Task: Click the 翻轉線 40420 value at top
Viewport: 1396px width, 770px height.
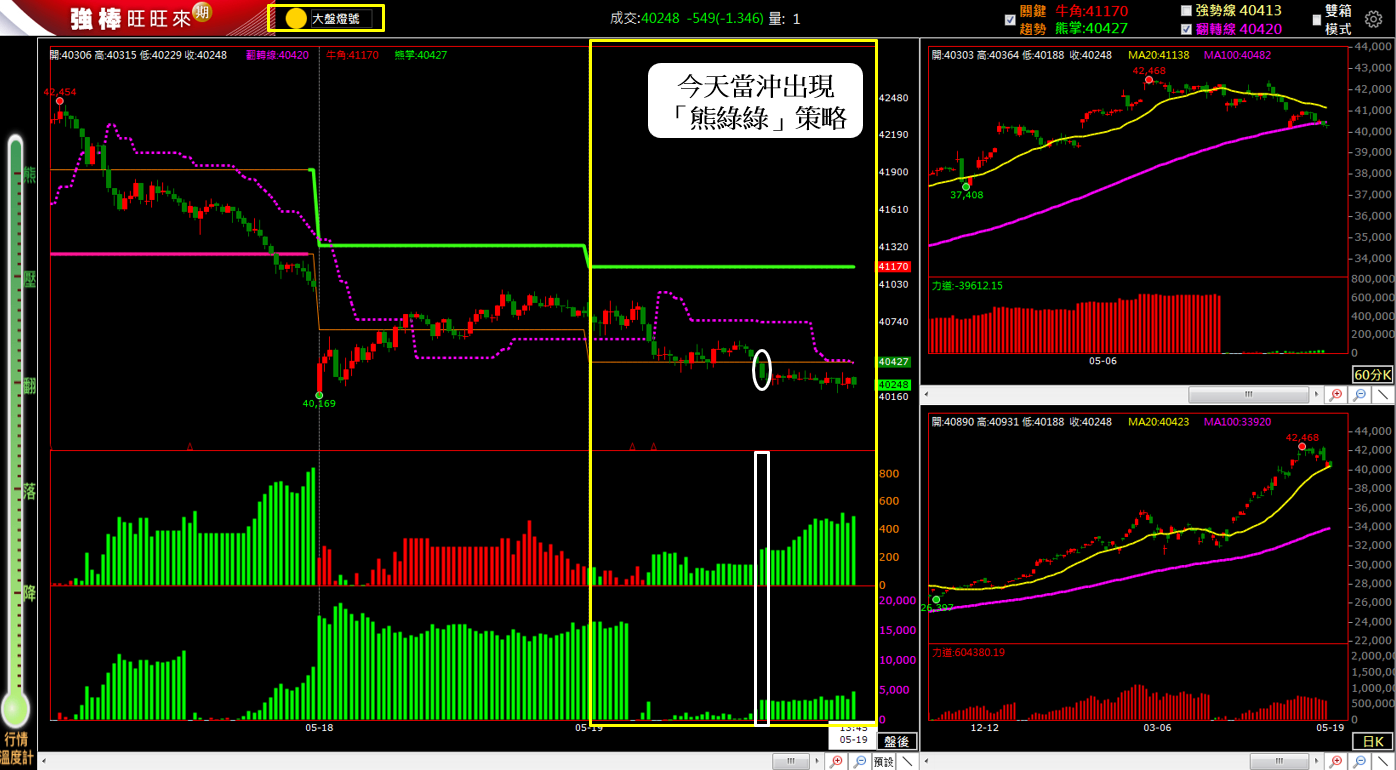Action: (x=1238, y=29)
